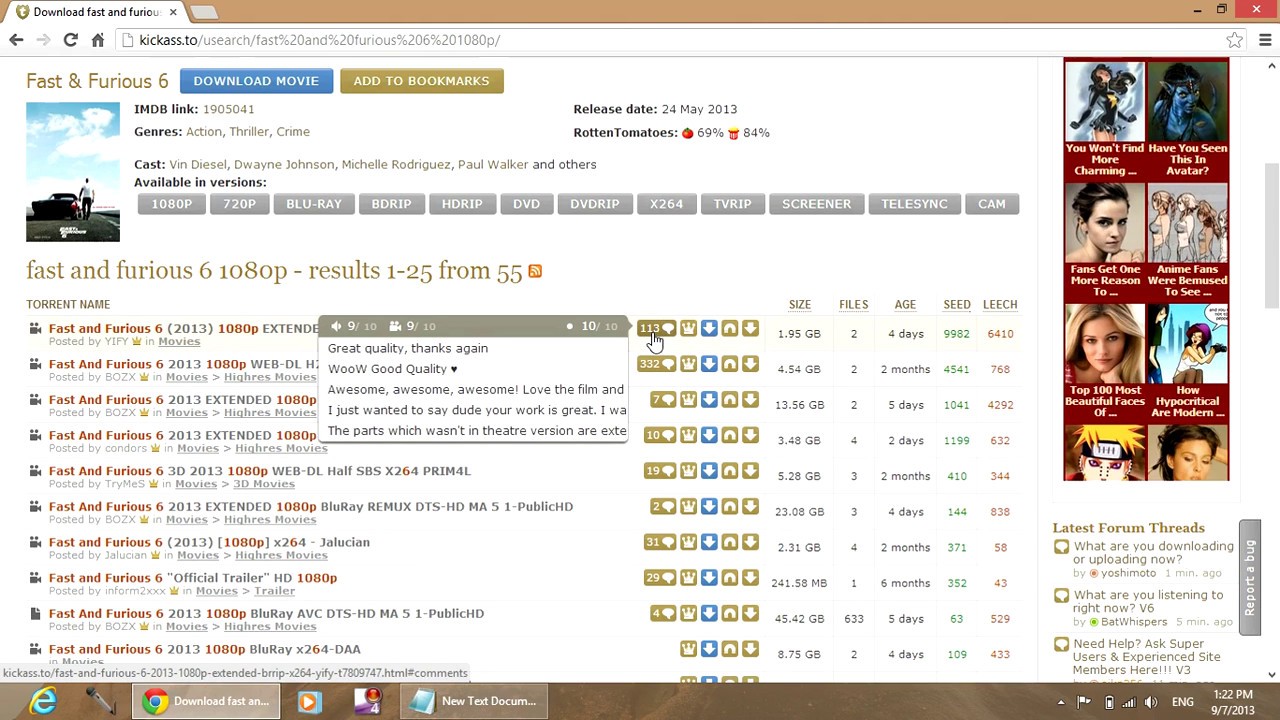Open the media player taskbar icon

tap(308, 701)
